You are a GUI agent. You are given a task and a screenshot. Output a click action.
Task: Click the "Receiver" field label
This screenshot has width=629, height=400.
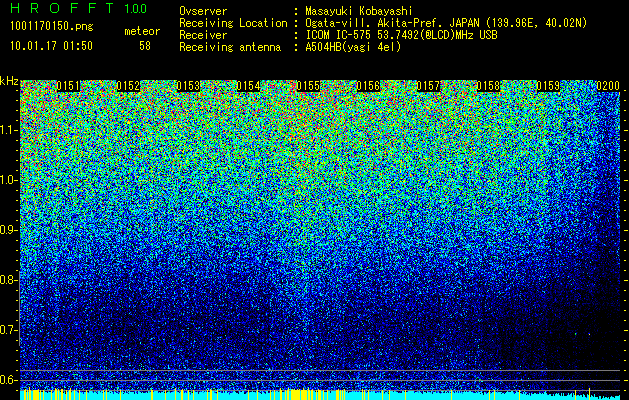(x=203, y=35)
